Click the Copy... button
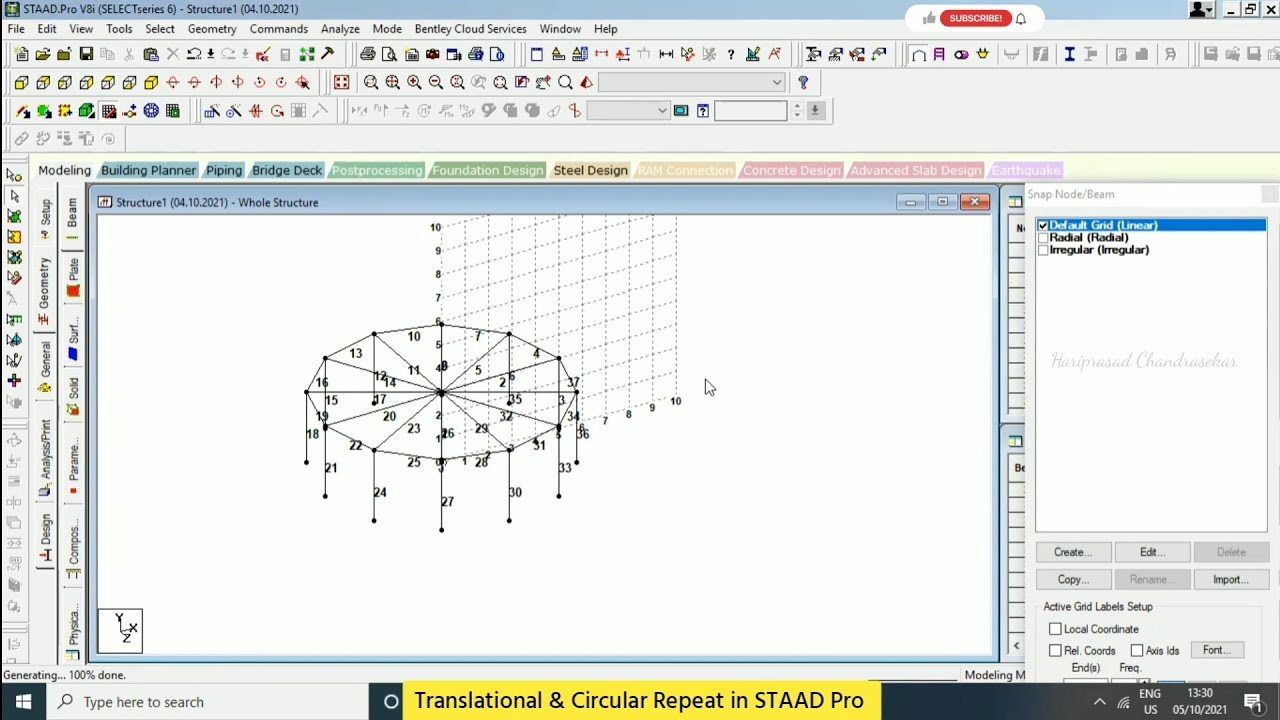 [1073, 579]
